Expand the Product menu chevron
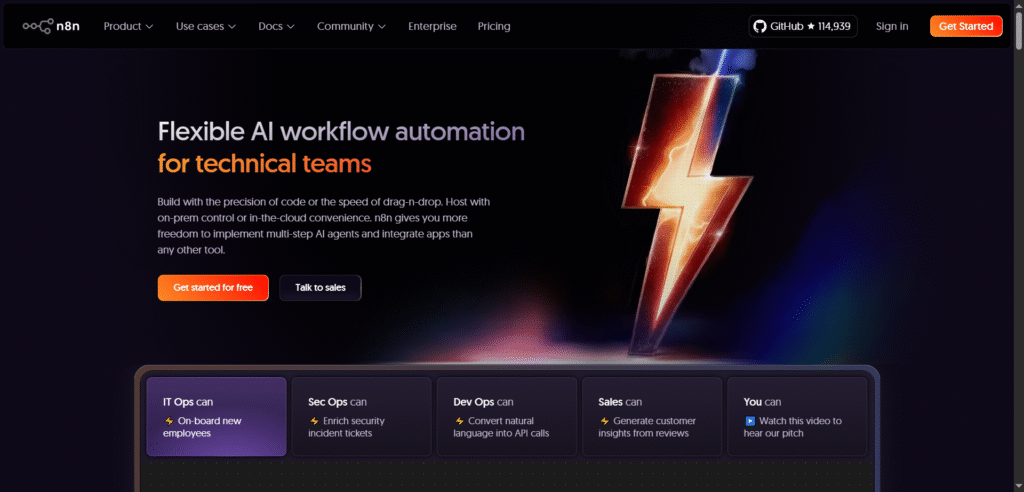 [149, 27]
